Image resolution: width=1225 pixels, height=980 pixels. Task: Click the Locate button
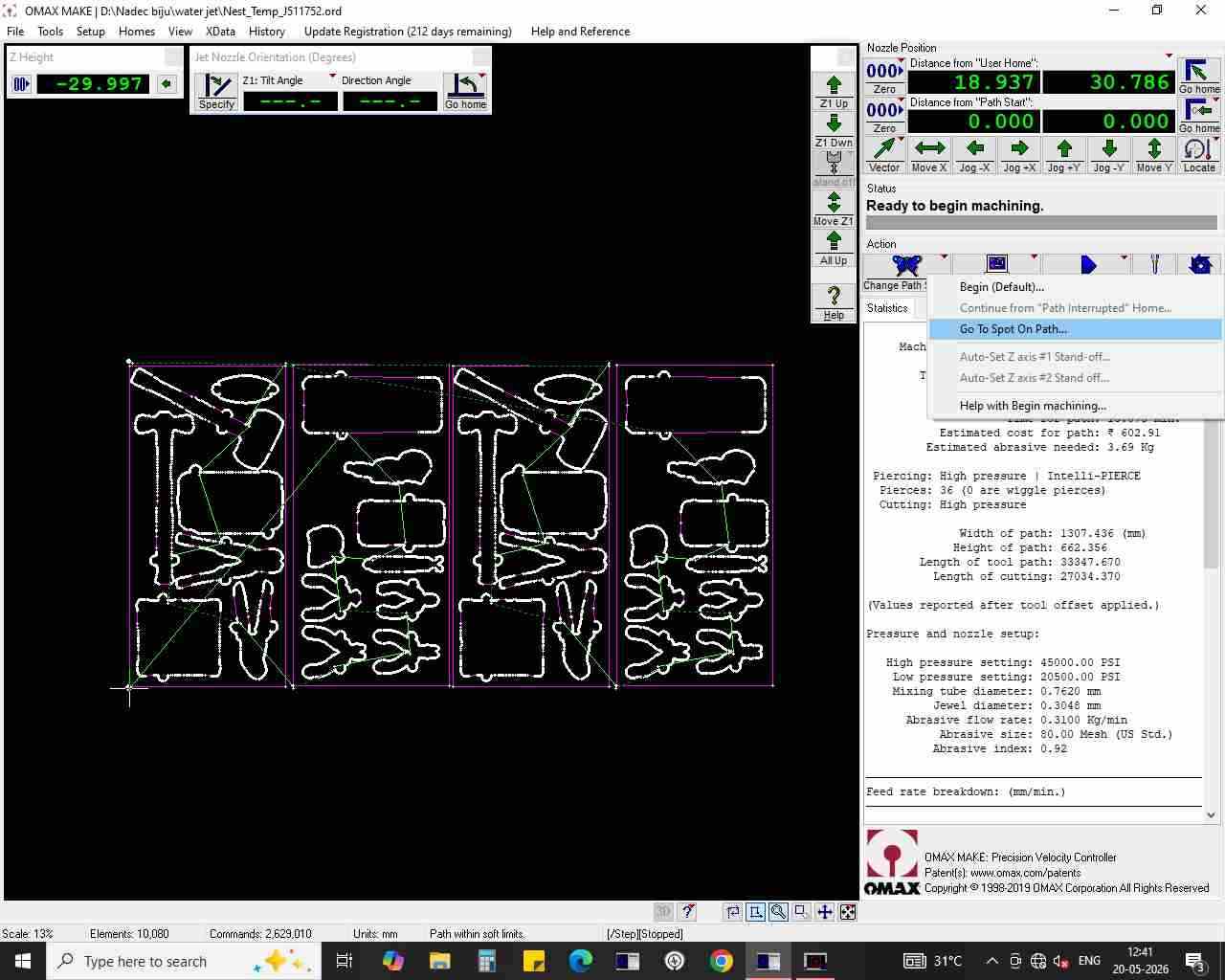(1199, 155)
